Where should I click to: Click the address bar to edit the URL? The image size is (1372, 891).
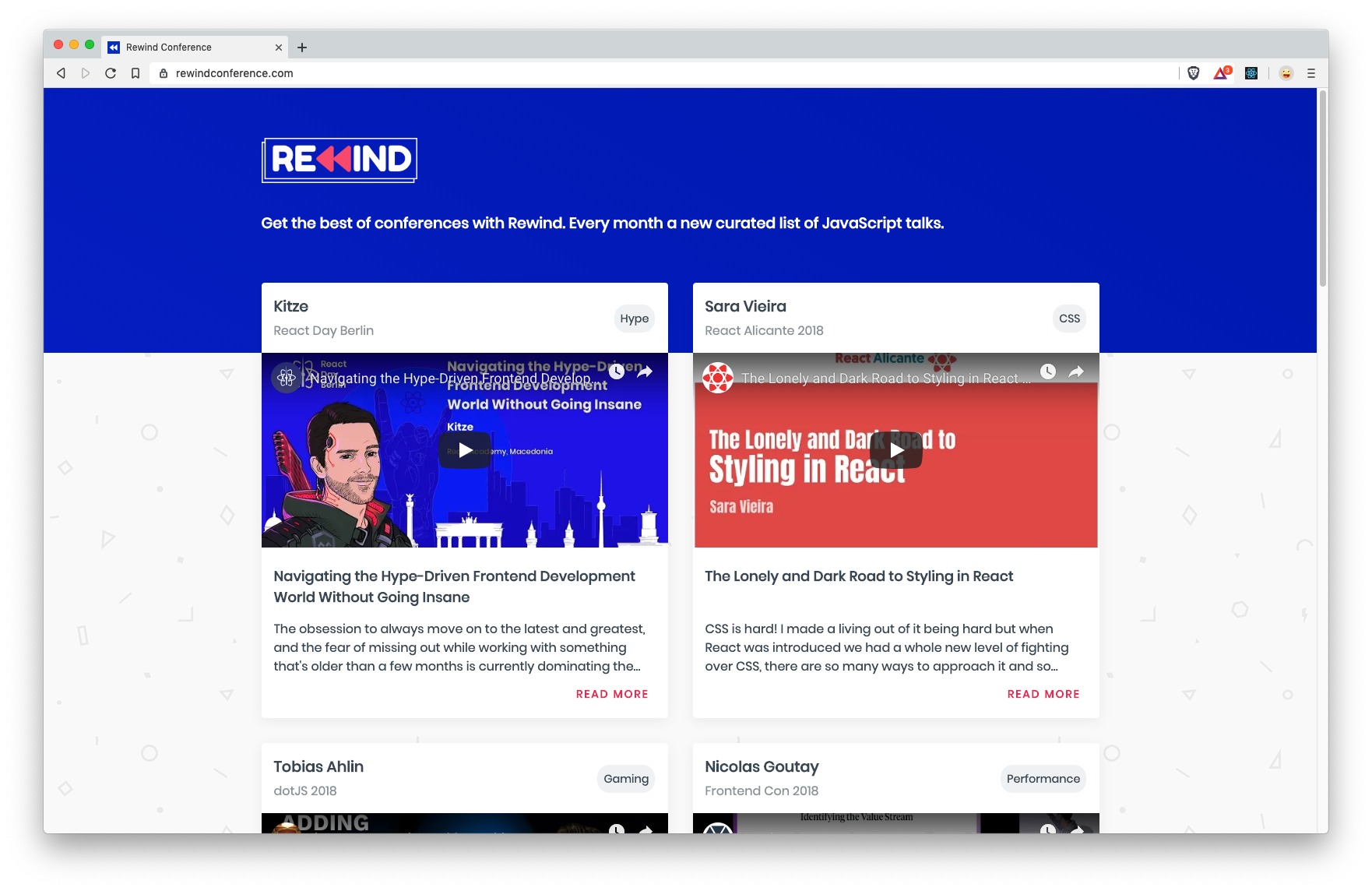click(467, 72)
